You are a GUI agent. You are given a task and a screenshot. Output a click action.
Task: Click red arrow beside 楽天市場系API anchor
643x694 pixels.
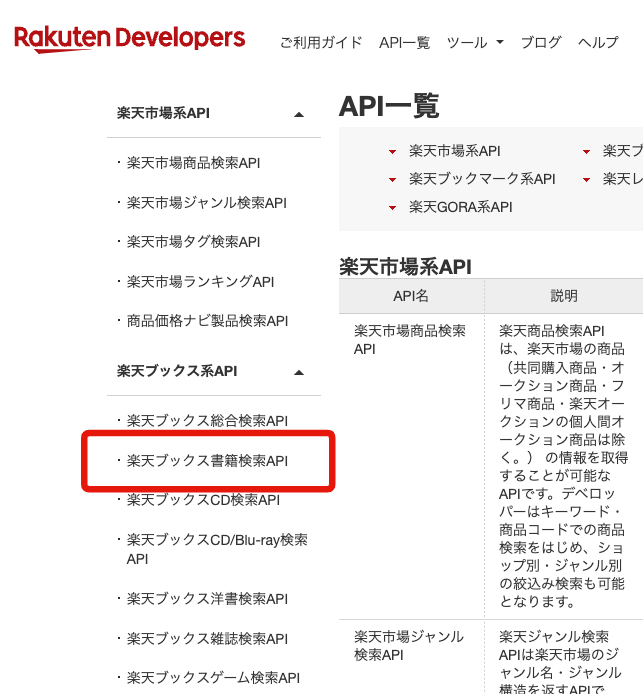[x=392, y=152]
